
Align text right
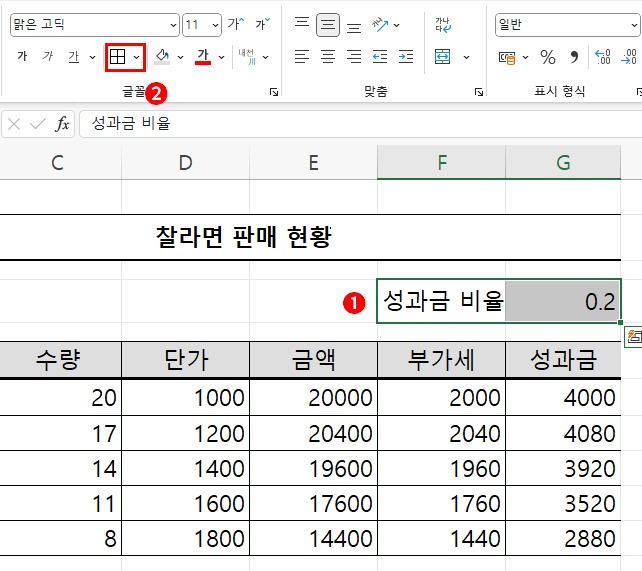point(354,56)
